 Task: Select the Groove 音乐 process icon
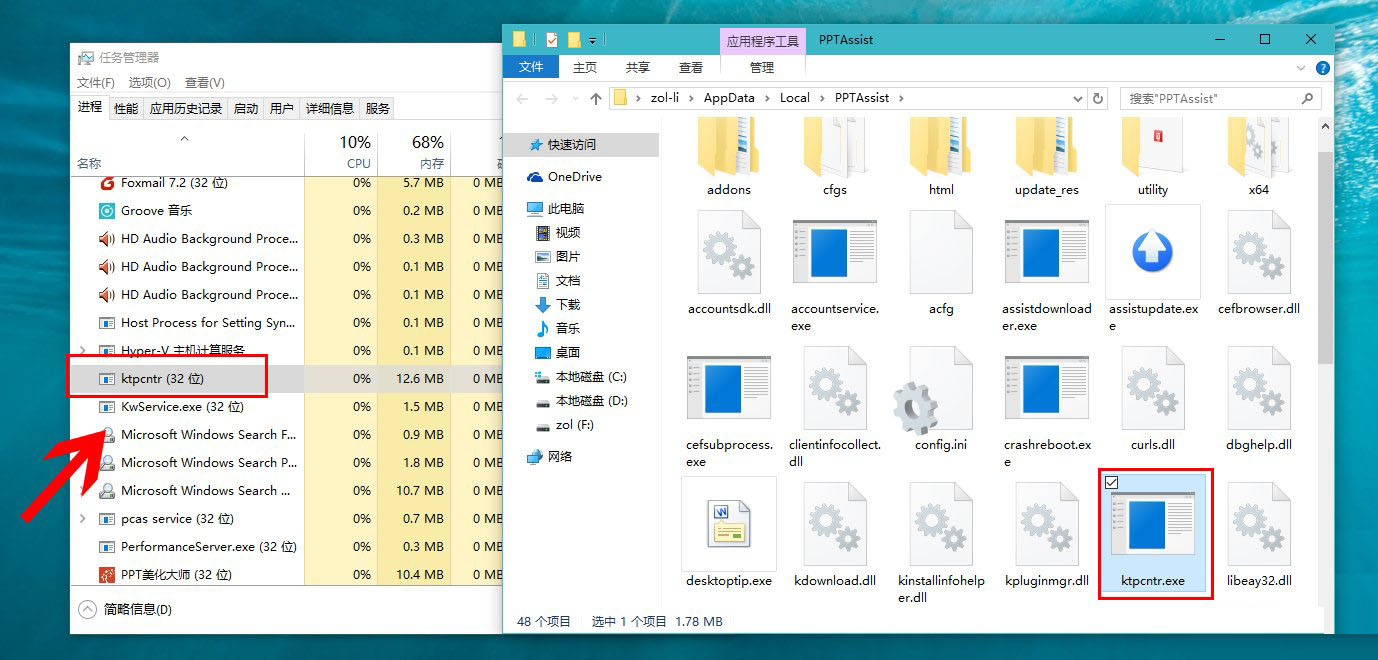pos(107,211)
